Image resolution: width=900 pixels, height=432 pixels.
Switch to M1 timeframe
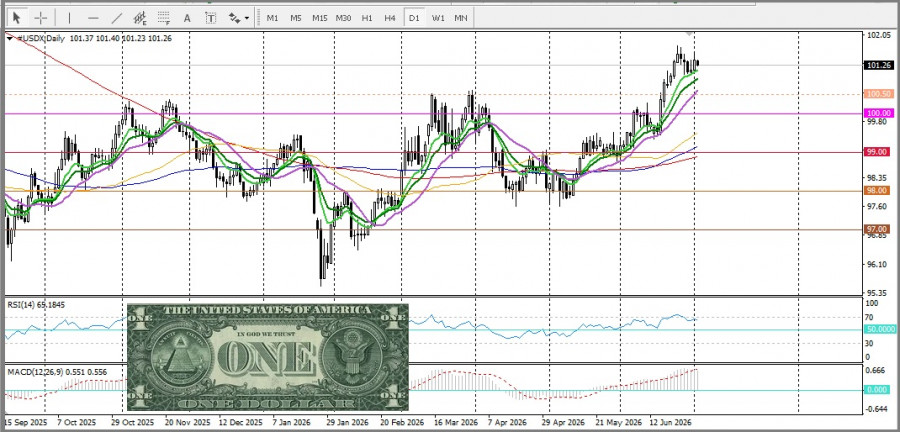click(x=272, y=18)
